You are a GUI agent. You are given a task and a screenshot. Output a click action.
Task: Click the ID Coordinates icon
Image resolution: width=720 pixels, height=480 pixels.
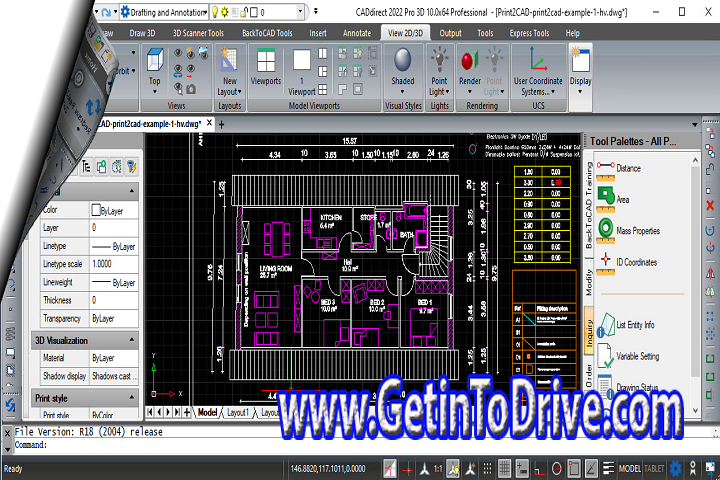coord(605,263)
